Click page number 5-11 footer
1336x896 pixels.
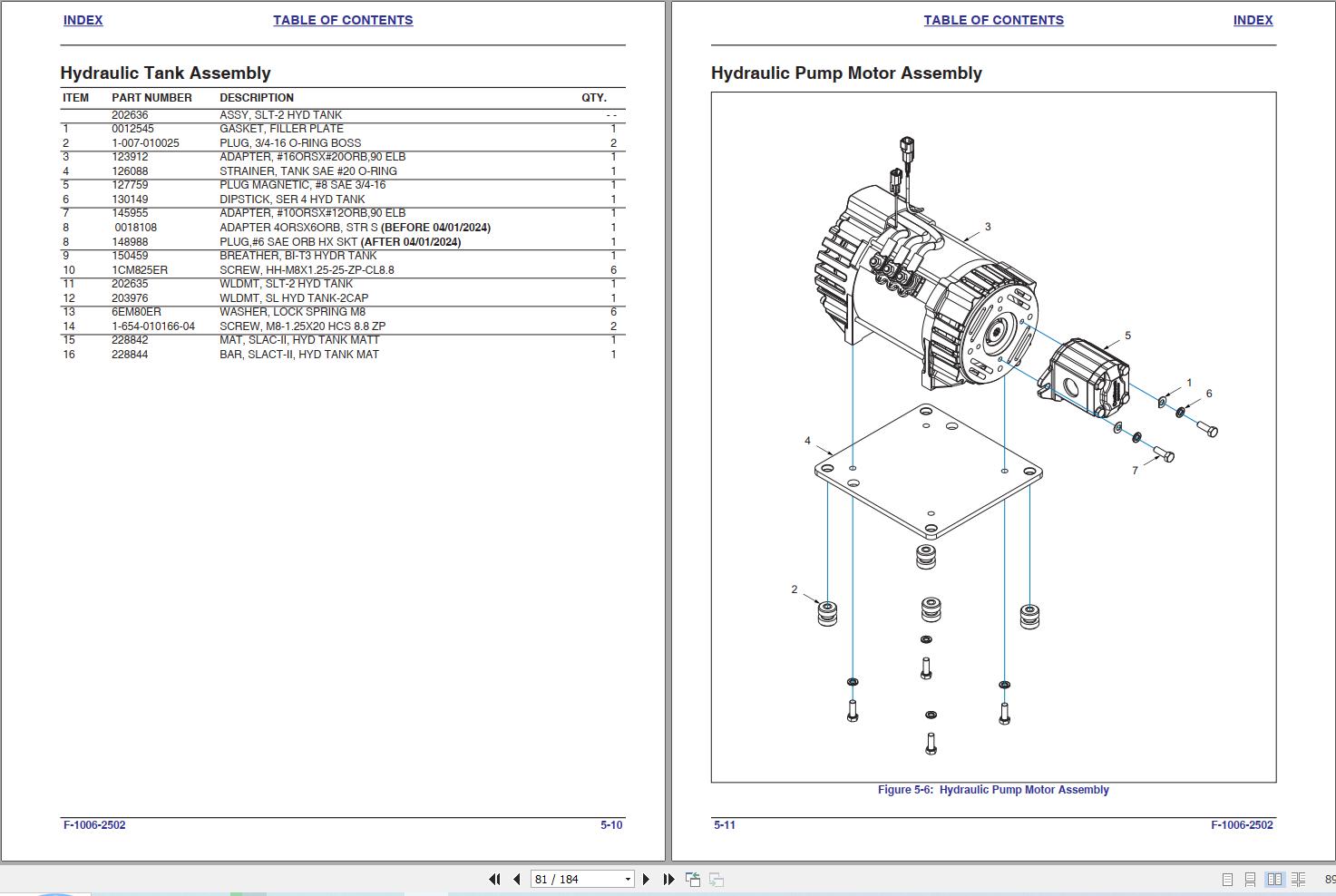point(725,825)
